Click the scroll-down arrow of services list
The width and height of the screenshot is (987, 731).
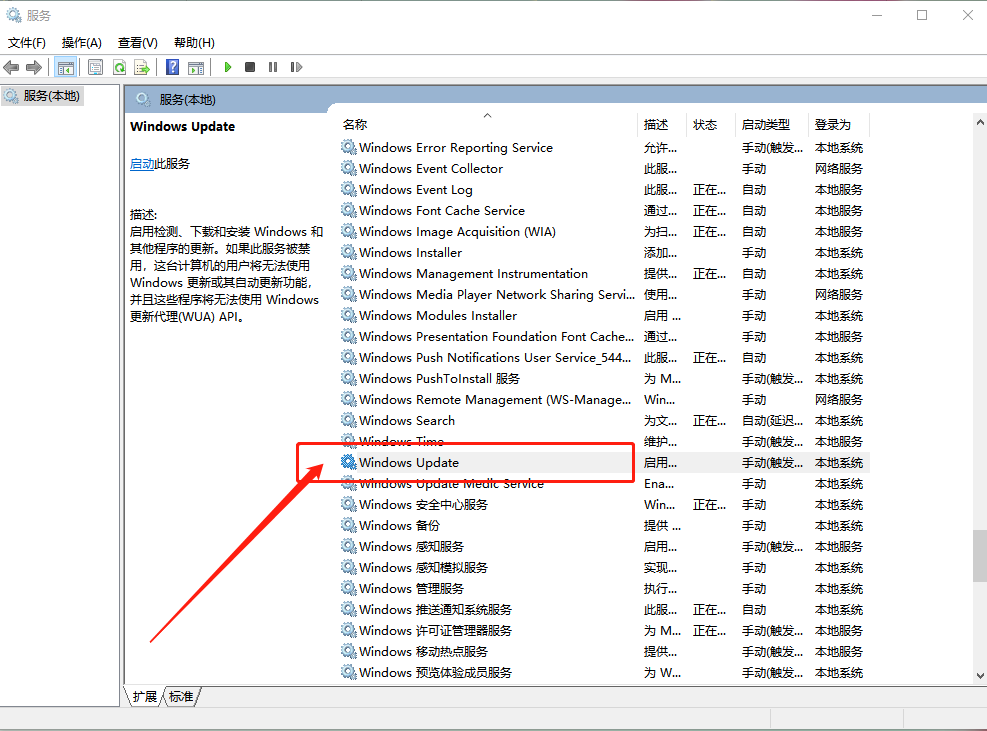click(x=979, y=676)
